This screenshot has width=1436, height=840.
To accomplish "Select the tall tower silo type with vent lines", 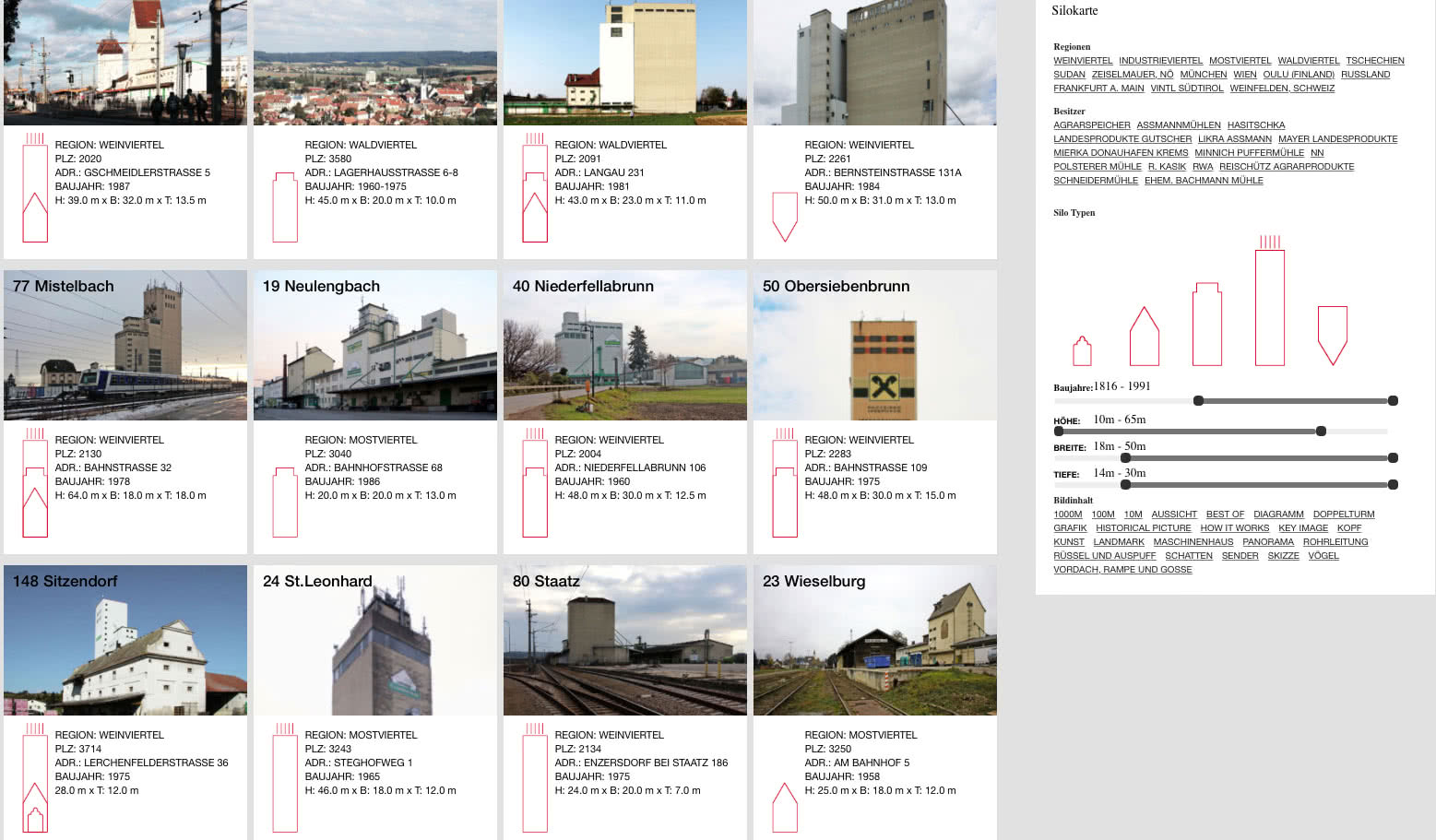I will coord(1271,304).
